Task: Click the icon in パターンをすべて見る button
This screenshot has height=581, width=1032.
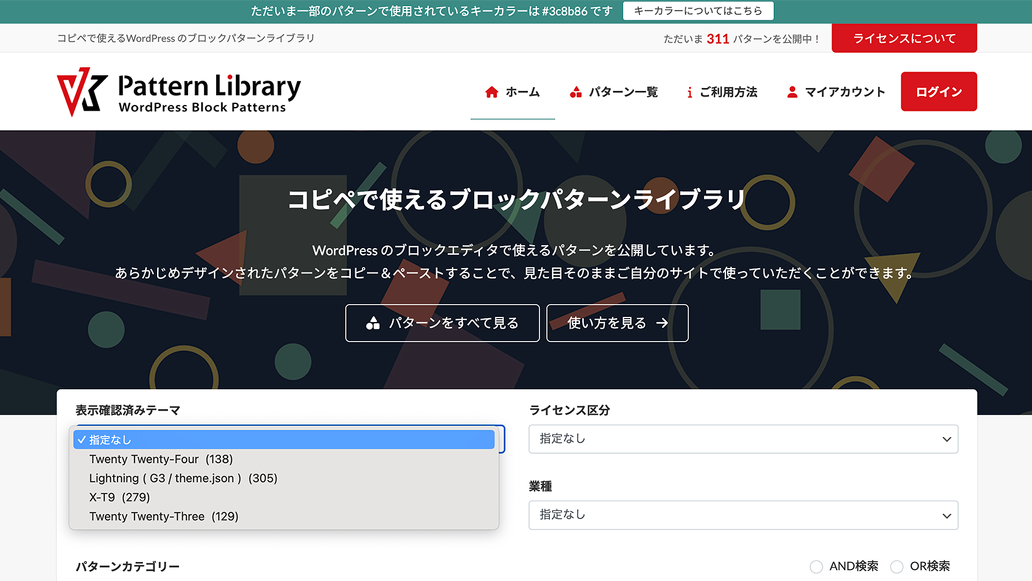Action: (373, 323)
